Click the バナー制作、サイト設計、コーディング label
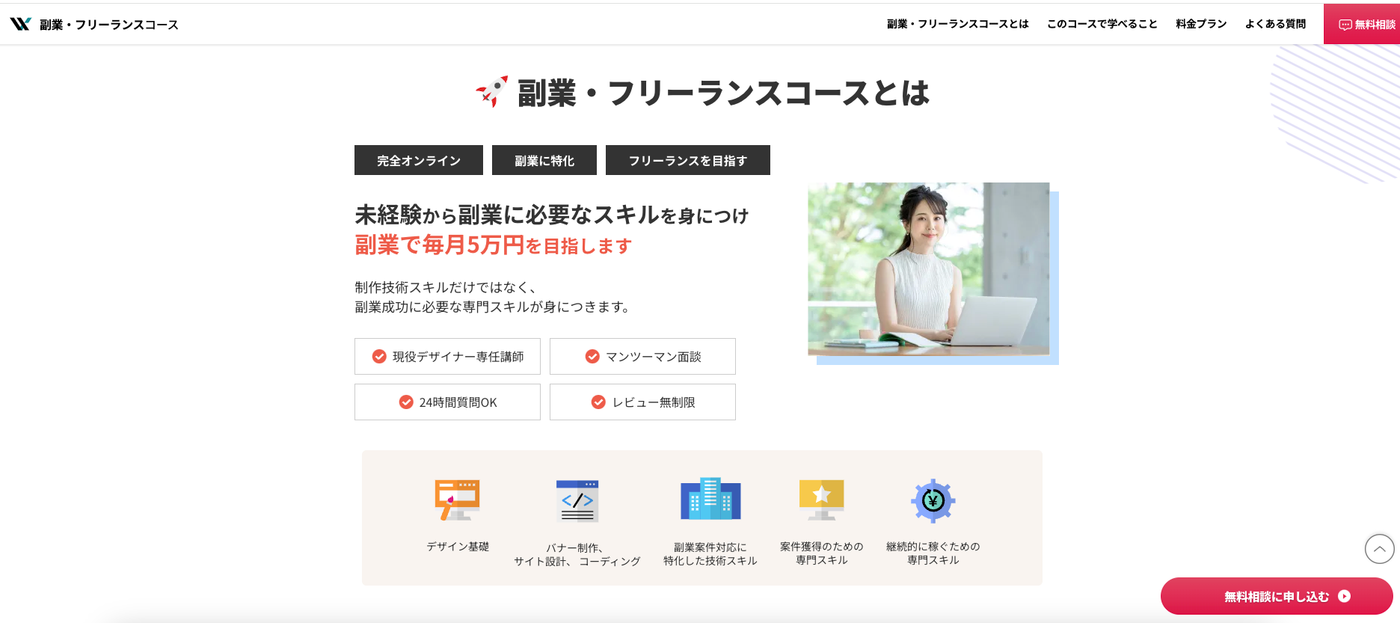Image resolution: width=1400 pixels, height=623 pixels. [577, 554]
